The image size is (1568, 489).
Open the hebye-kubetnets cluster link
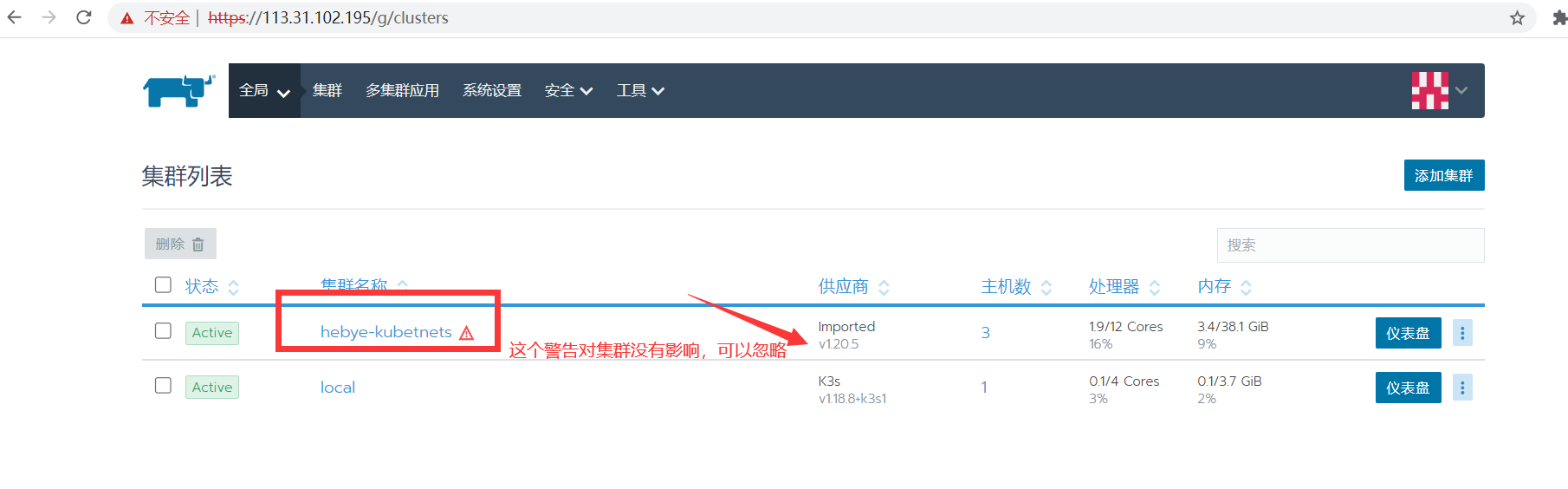click(x=386, y=332)
